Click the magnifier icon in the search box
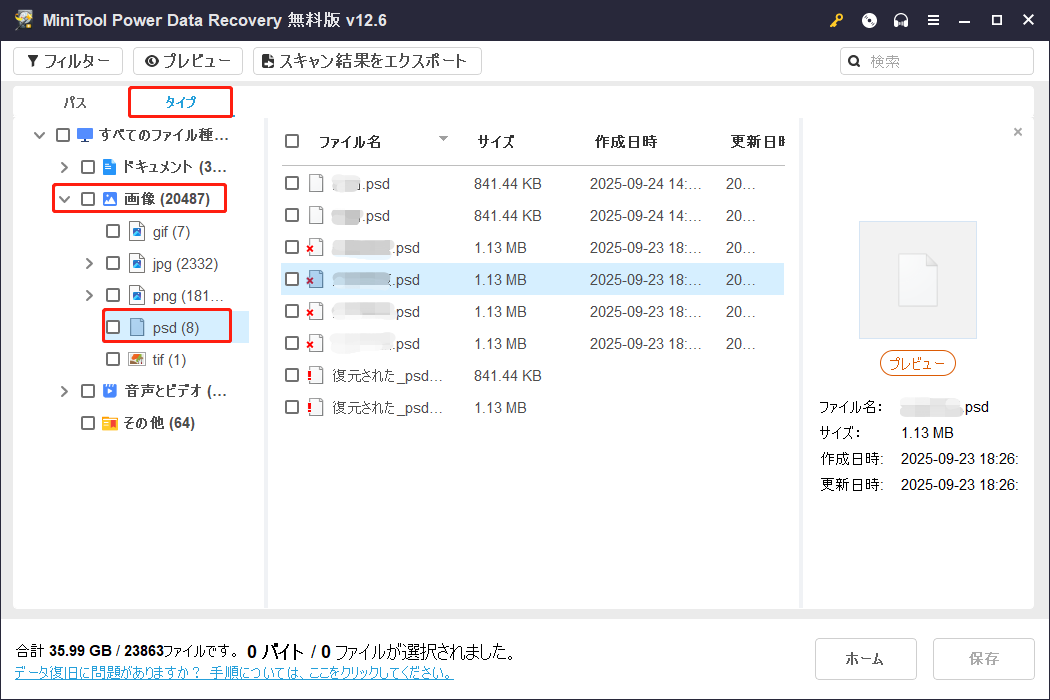The width and height of the screenshot is (1050, 700). point(853,61)
